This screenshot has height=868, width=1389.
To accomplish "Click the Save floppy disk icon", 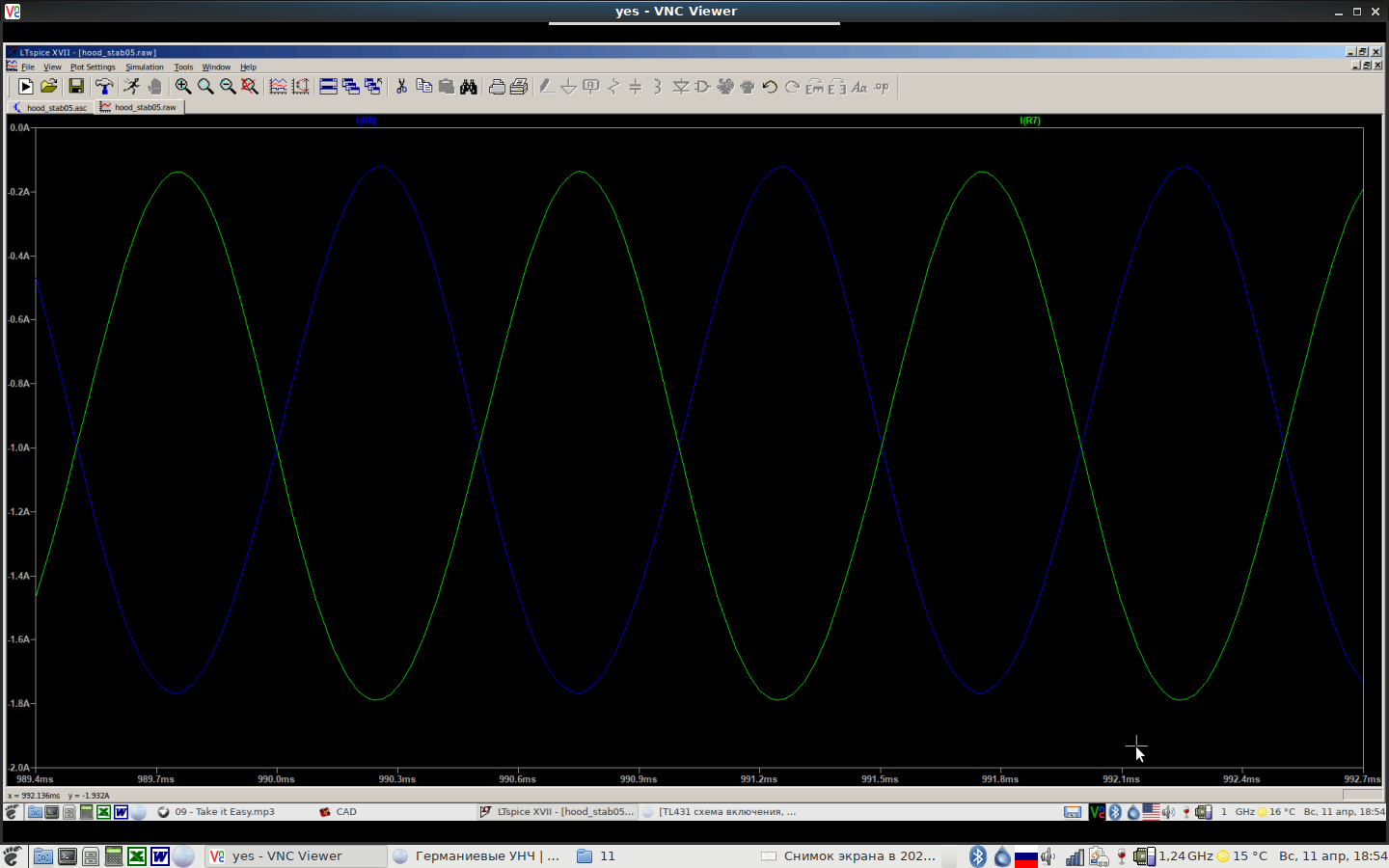I will point(76,87).
